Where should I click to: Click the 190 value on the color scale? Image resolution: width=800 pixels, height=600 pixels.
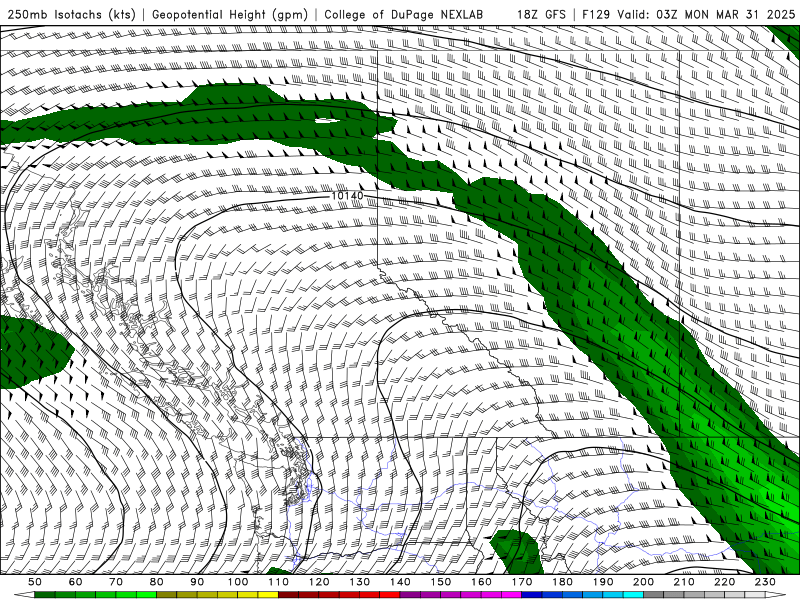603,582
